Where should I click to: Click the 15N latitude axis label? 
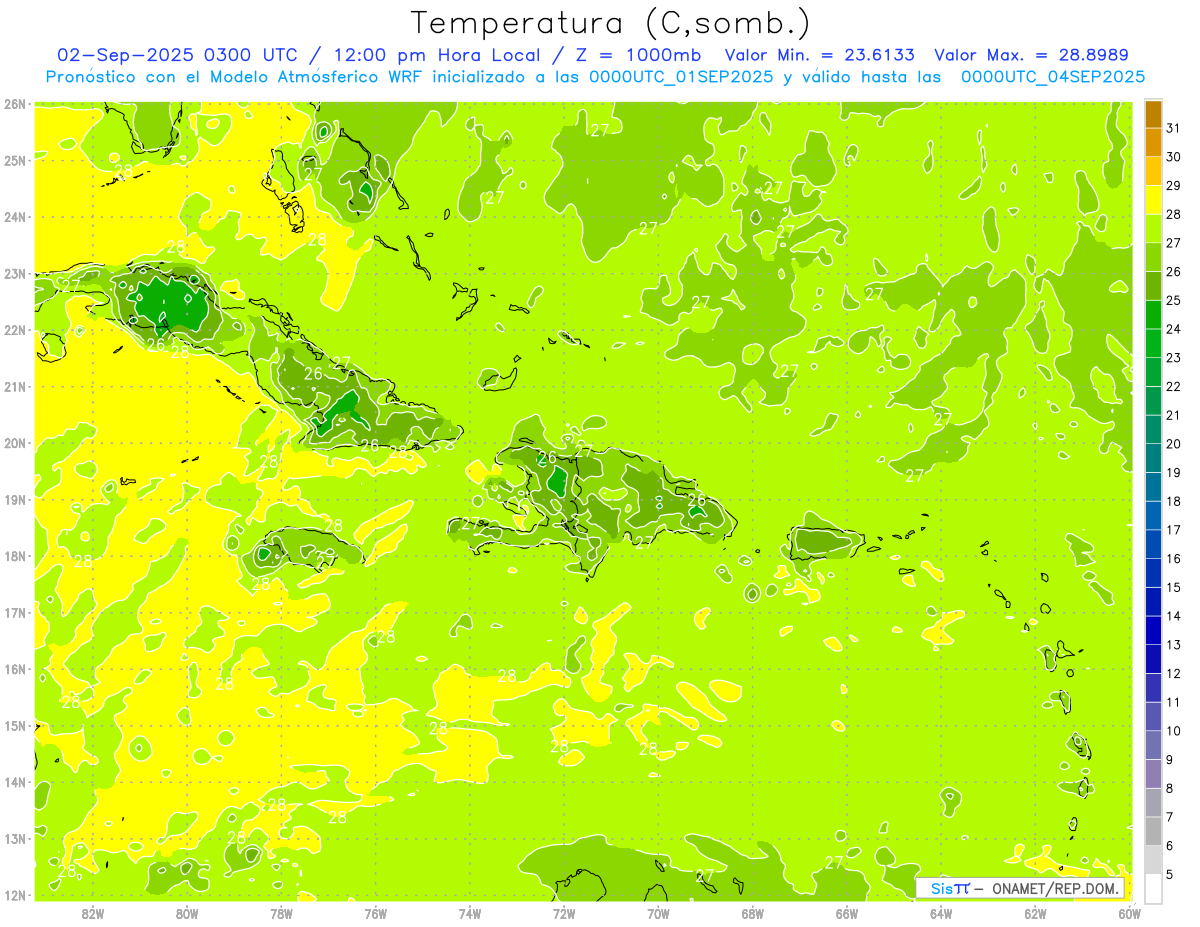coord(14,725)
